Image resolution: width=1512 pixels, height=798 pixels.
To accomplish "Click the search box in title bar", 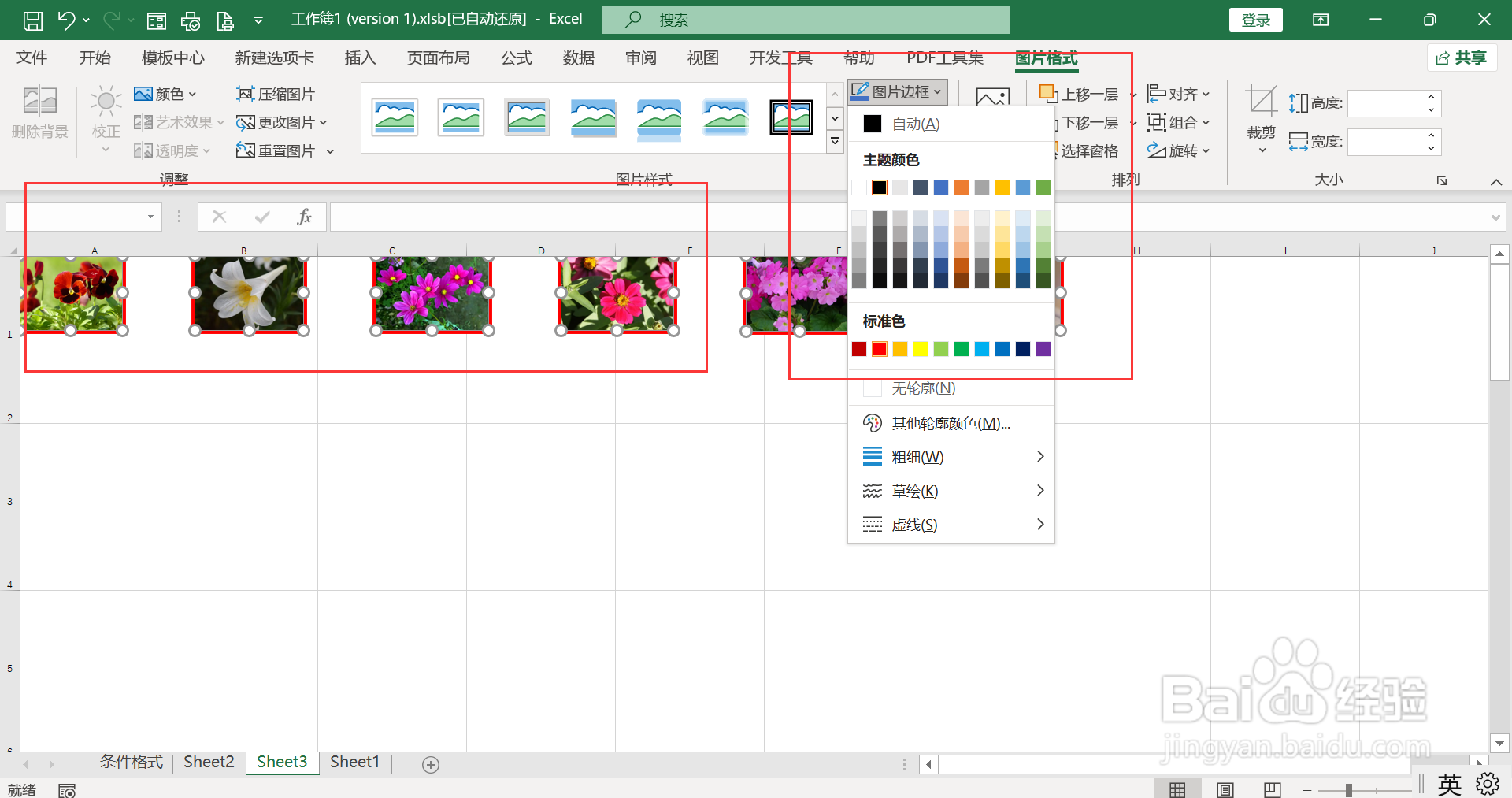I will (x=805, y=20).
